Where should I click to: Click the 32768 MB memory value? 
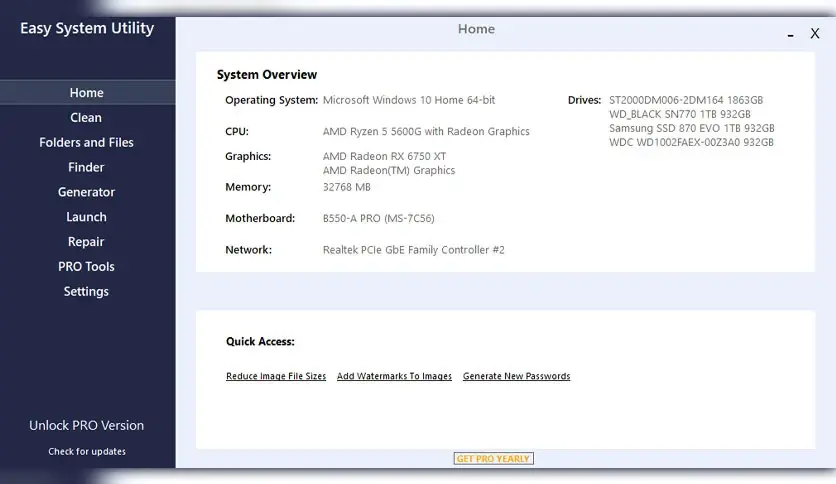click(347, 187)
